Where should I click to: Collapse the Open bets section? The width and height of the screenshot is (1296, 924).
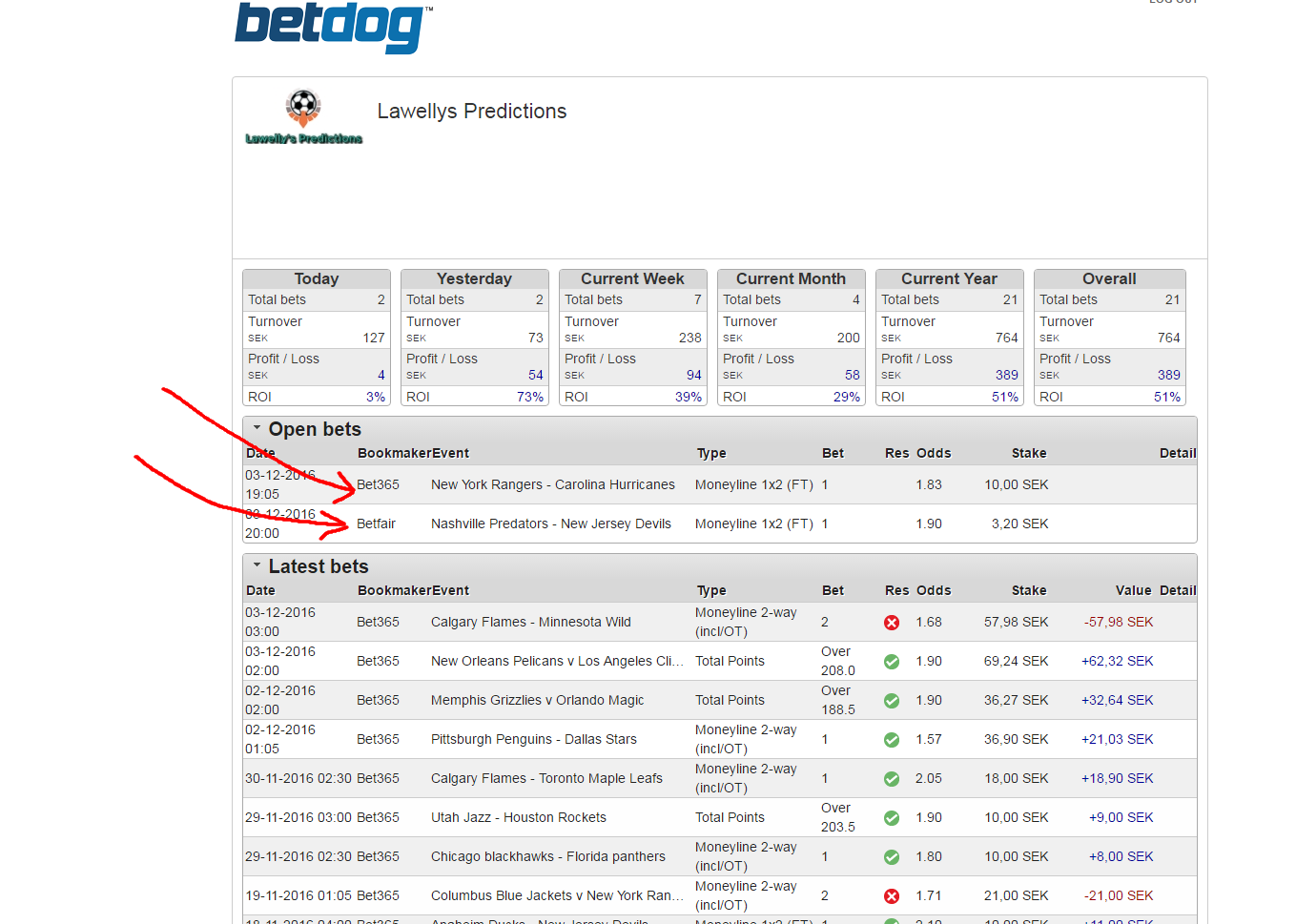pyautogui.click(x=257, y=428)
